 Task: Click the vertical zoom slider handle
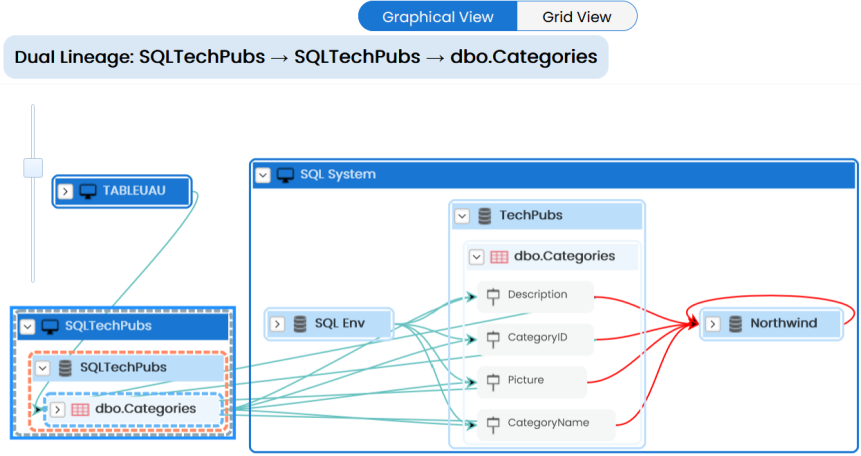(x=33, y=166)
